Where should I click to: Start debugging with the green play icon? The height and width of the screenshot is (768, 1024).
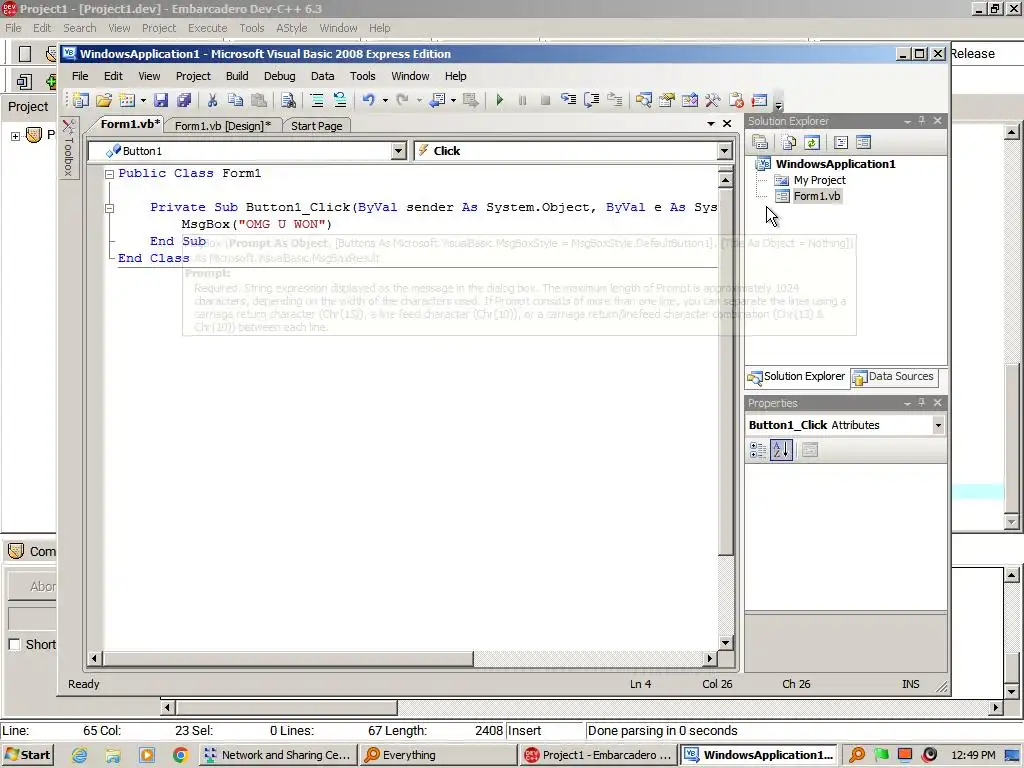(x=500, y=100)
